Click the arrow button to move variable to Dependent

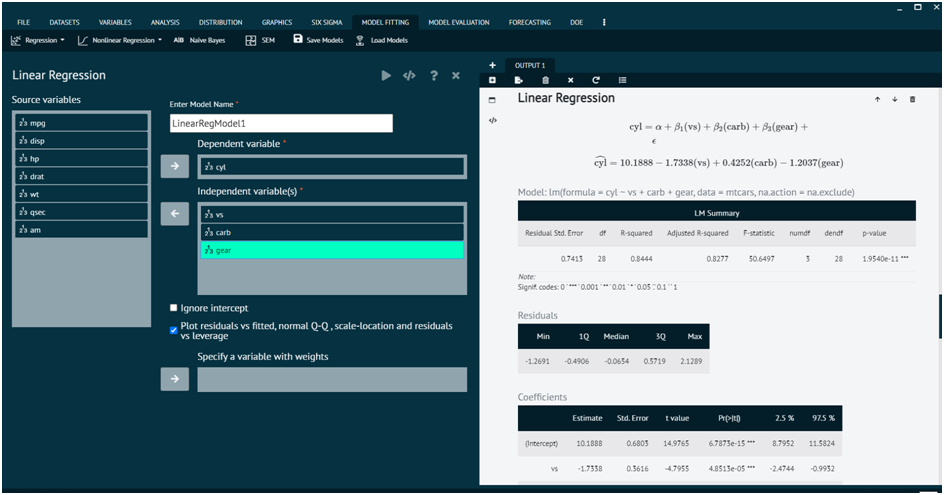[x=174, y=166]
